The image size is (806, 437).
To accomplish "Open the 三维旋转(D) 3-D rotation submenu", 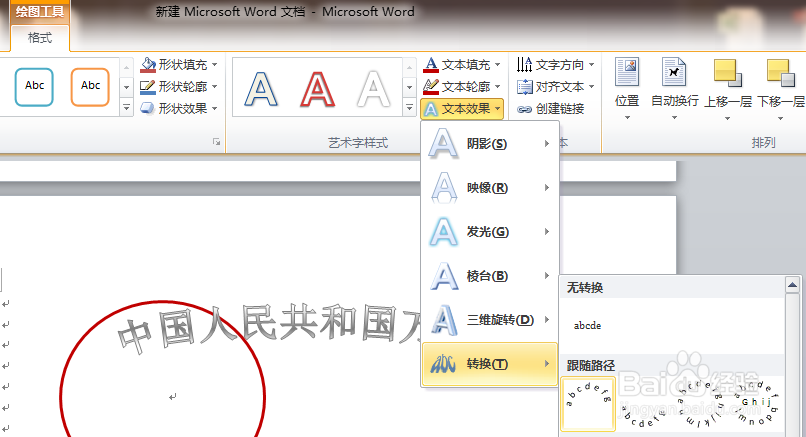I will click(490, 320).
